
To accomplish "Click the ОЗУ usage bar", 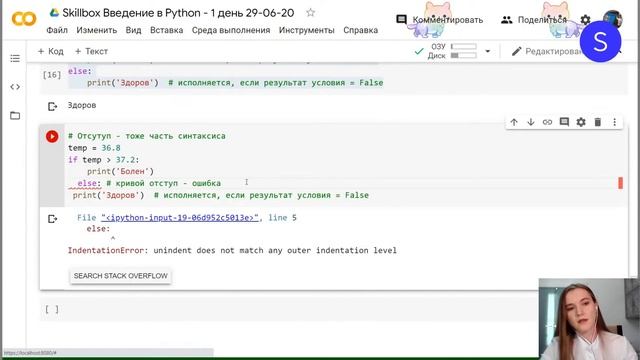I will click(464, 47).
